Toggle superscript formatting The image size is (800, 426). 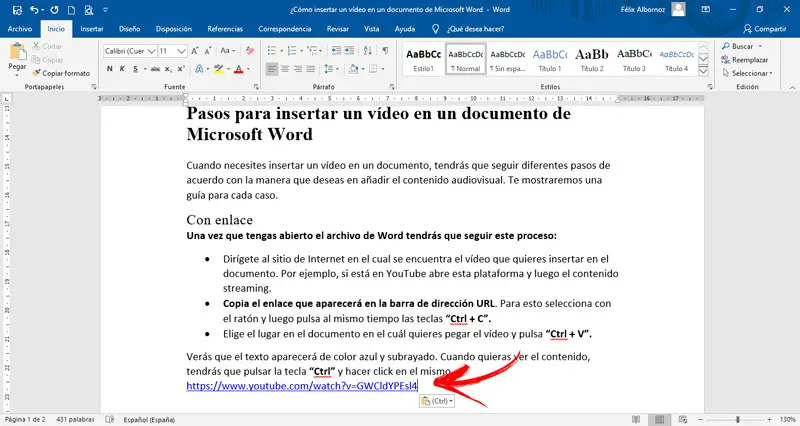(x=181, y=68)
